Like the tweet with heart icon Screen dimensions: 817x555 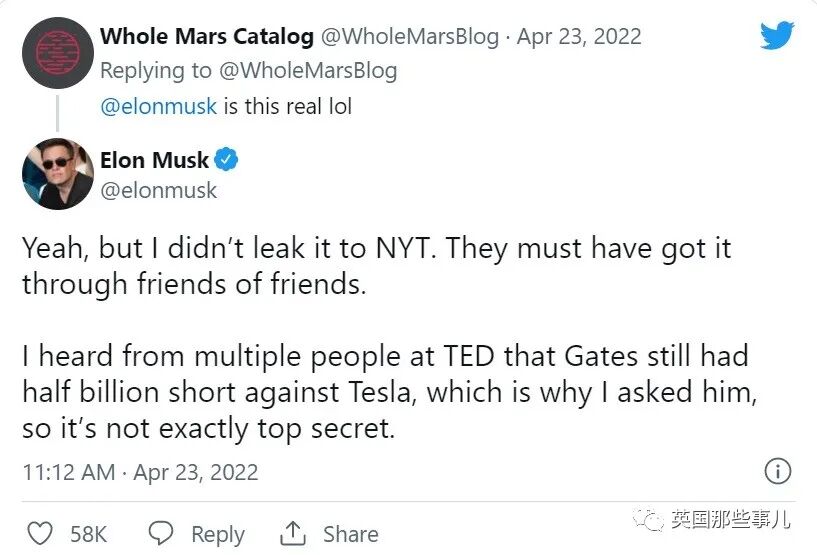tap(39, 534)
